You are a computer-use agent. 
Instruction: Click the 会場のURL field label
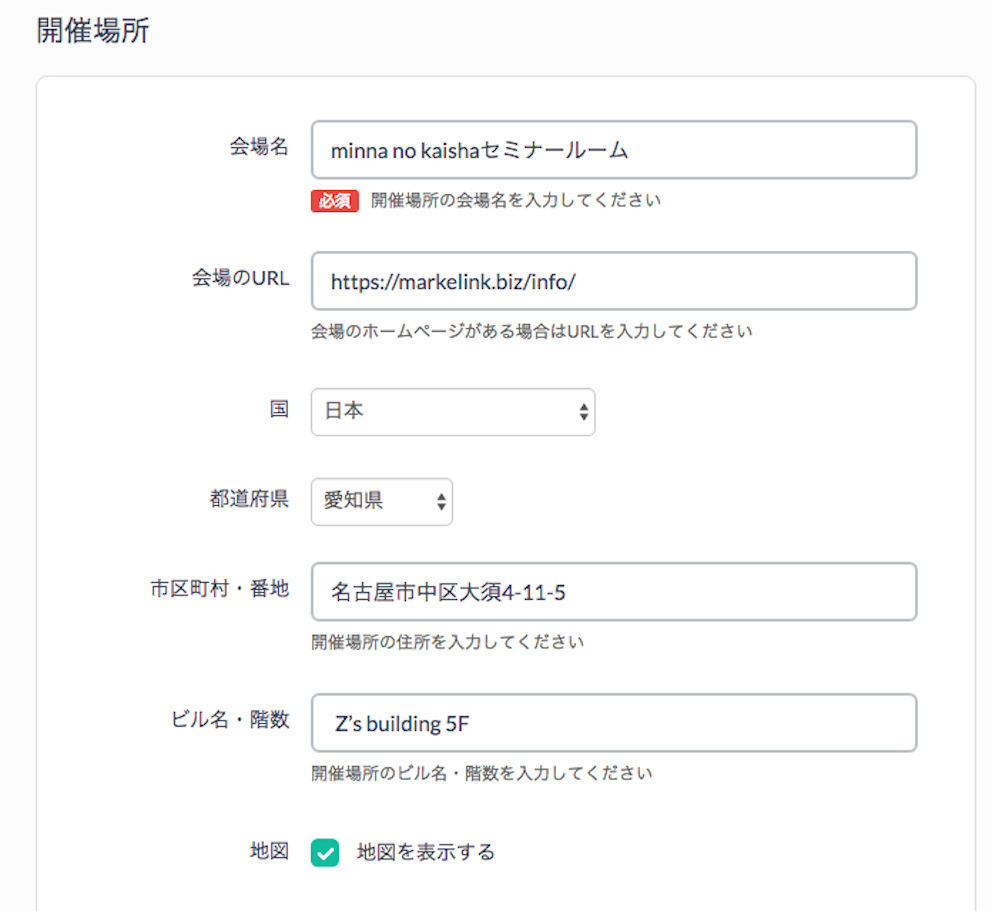tap(240, 278)
